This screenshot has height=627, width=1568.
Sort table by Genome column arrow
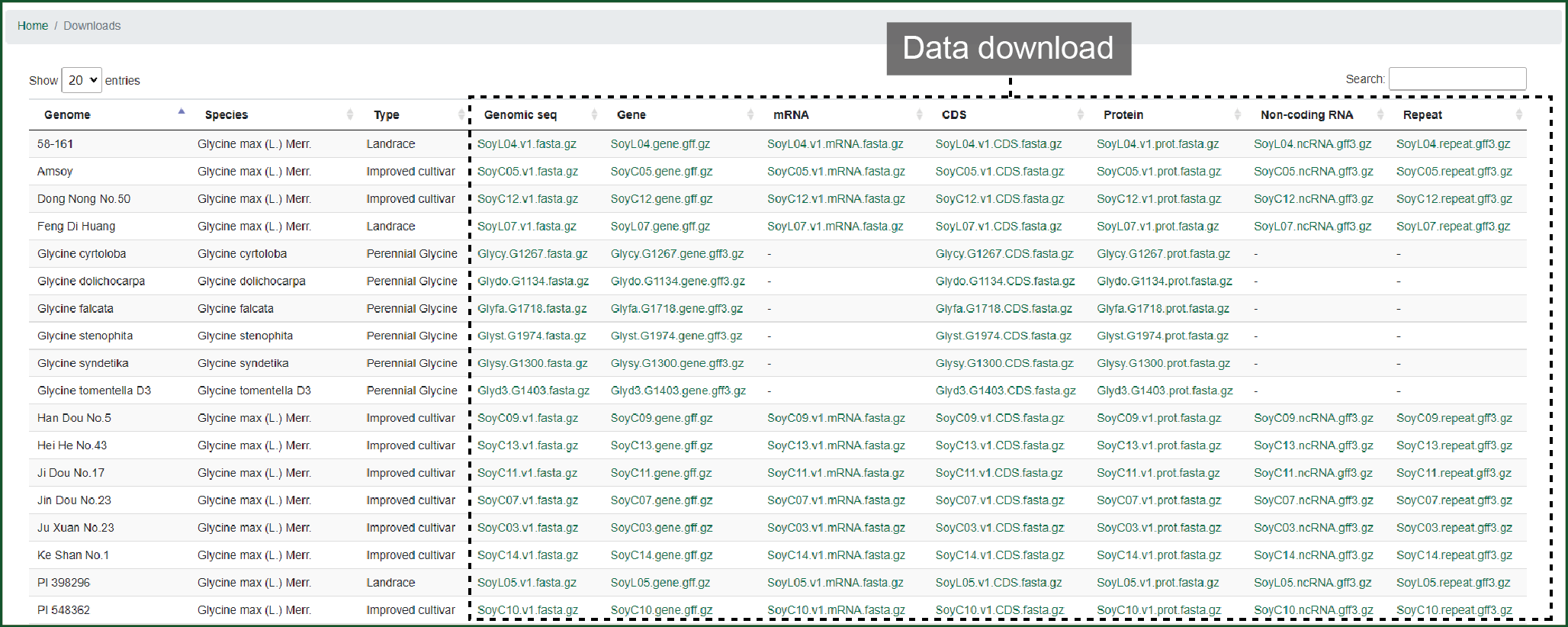pos(182,114)
